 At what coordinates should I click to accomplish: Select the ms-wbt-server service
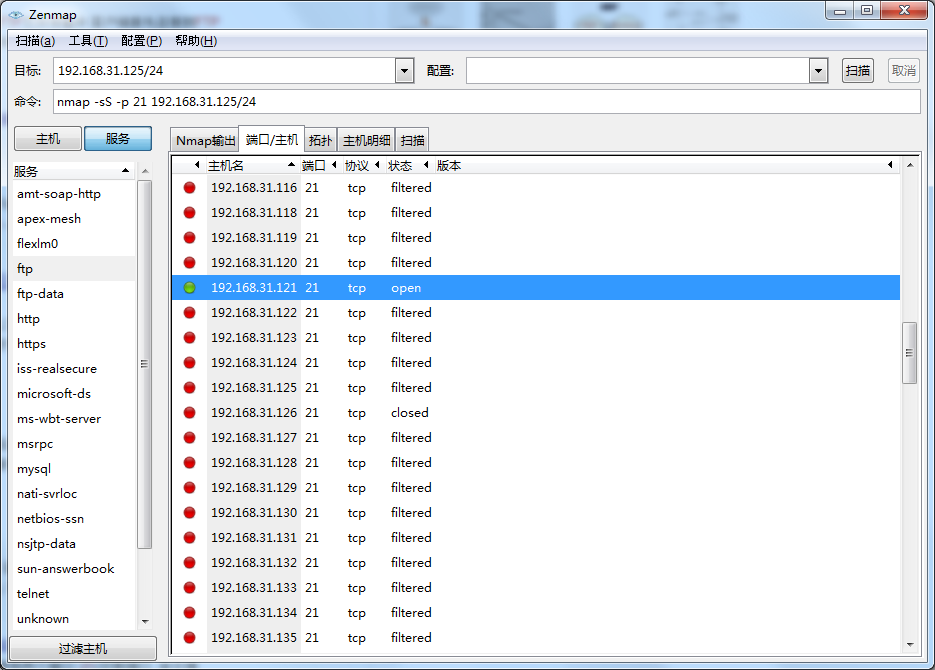point(74,419)
